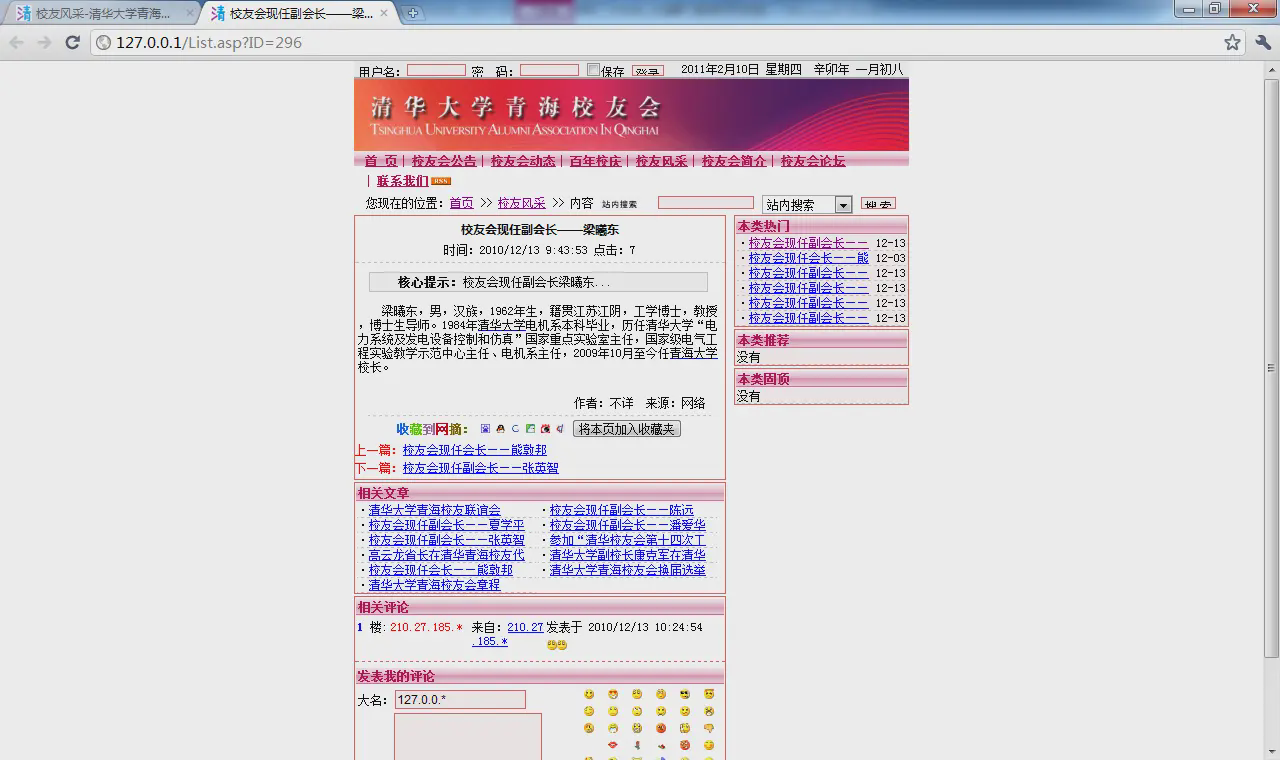Insert the thumbs-down emoticon
The image size is (1280, 760).
pos(709,728)
